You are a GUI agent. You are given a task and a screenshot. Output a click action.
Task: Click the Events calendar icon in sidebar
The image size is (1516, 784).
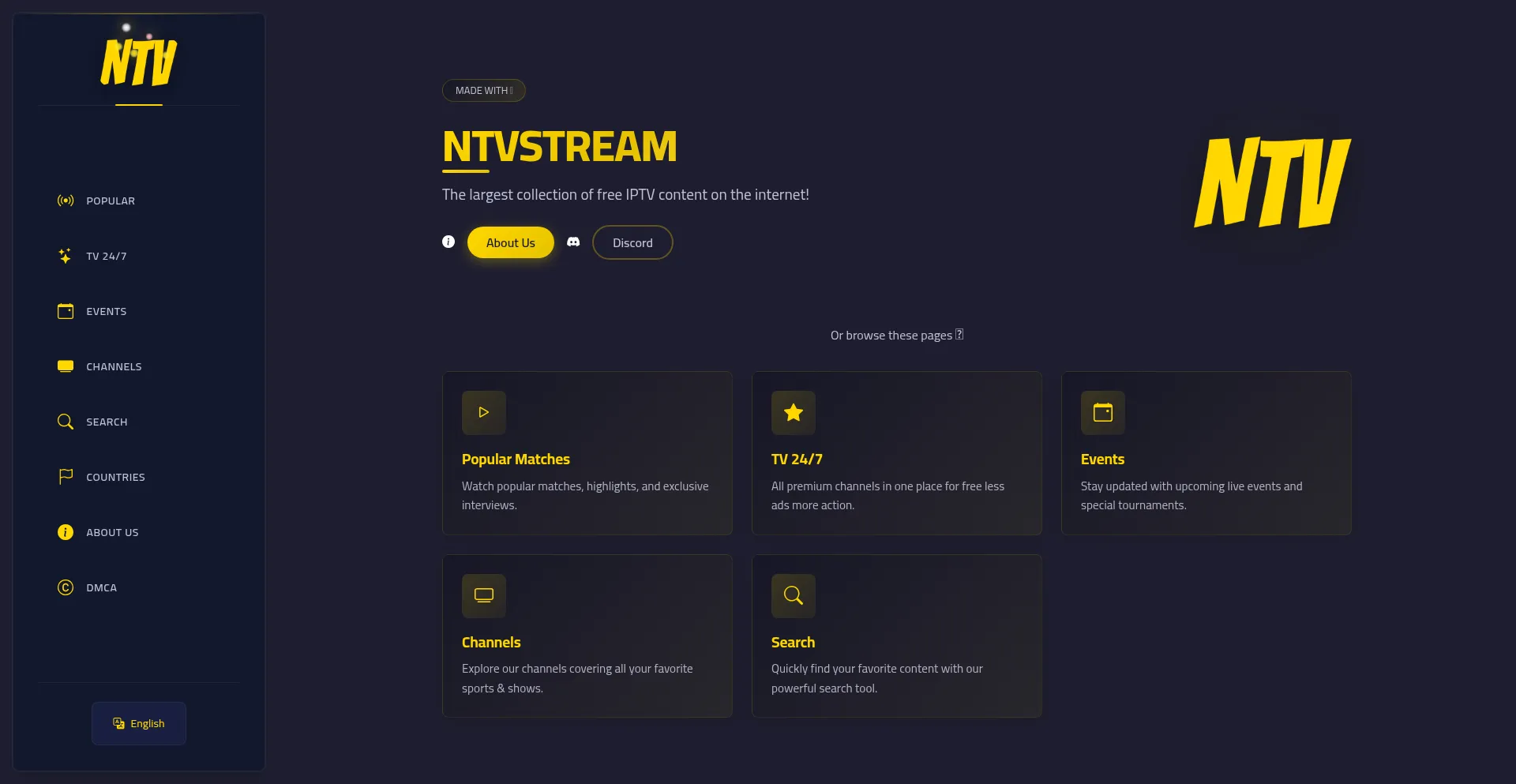[x=66, y=311]
